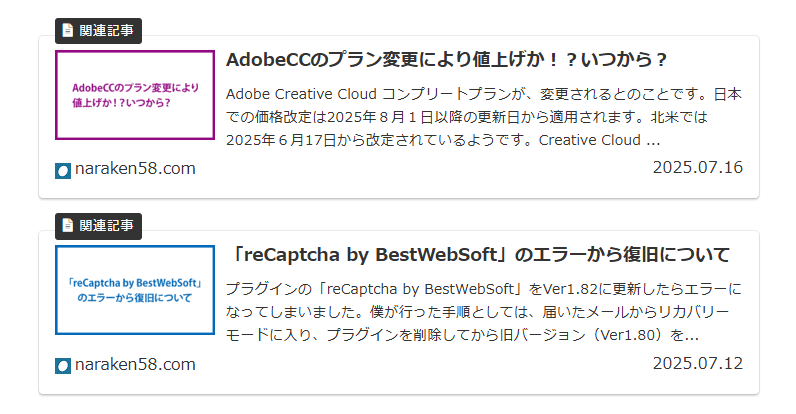Click the naraken58.com favicon in the reCaptcha card

pos(63,366)
